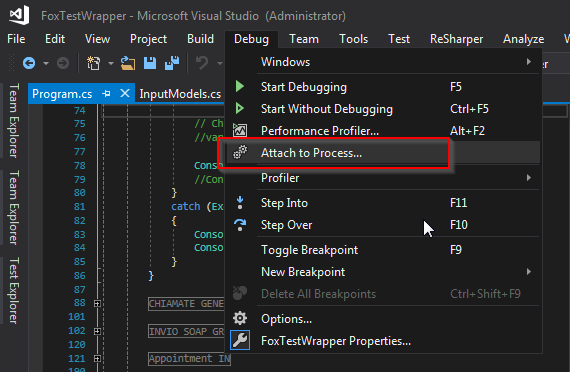Click the Save floppy disk icon
Screen dimensions: 570x372
pyautogui.click(x=150, y=63)
